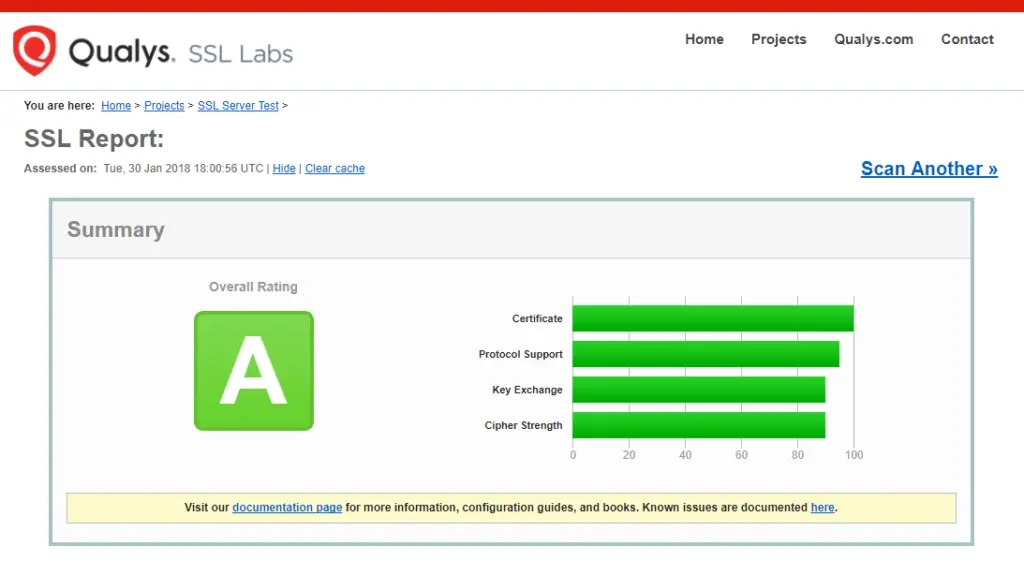Click the Summary section heading

pyautogui.click(x=115, y=230)
